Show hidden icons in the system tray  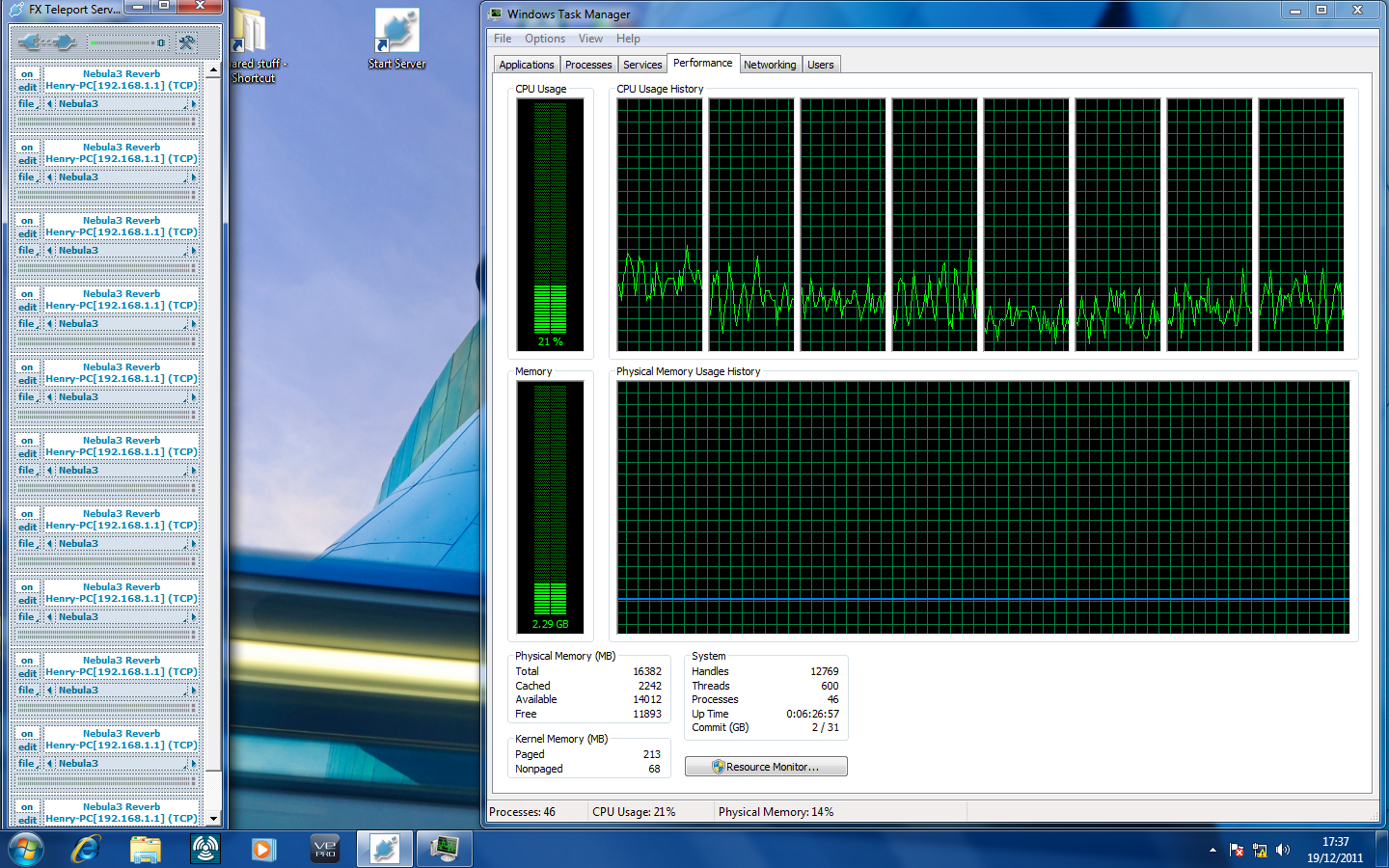click(1212, 850)
